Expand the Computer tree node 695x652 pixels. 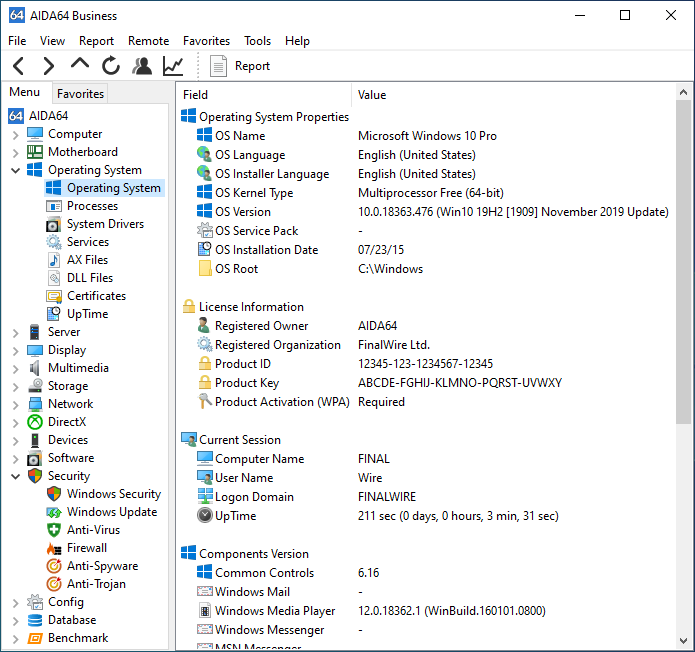point(15,135)
